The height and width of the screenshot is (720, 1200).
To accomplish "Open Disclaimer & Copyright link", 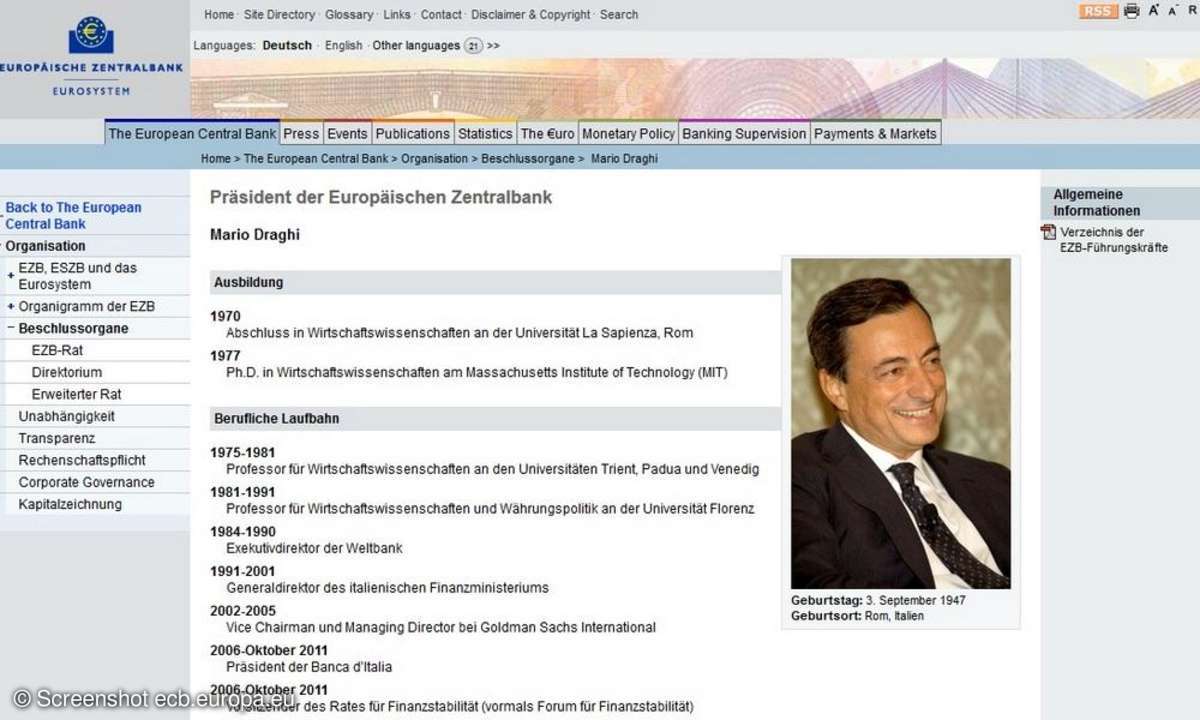I will 531,15.
